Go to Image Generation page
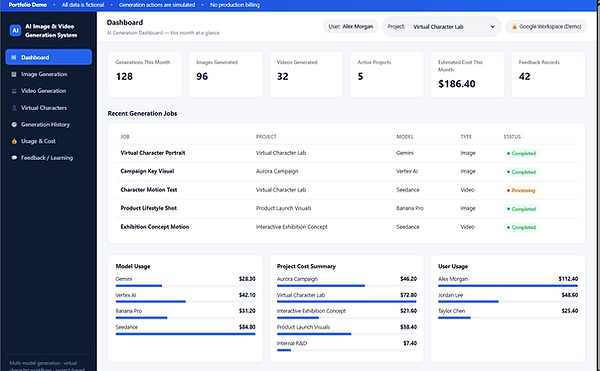 pyautogui.click(x=49, y=74)
